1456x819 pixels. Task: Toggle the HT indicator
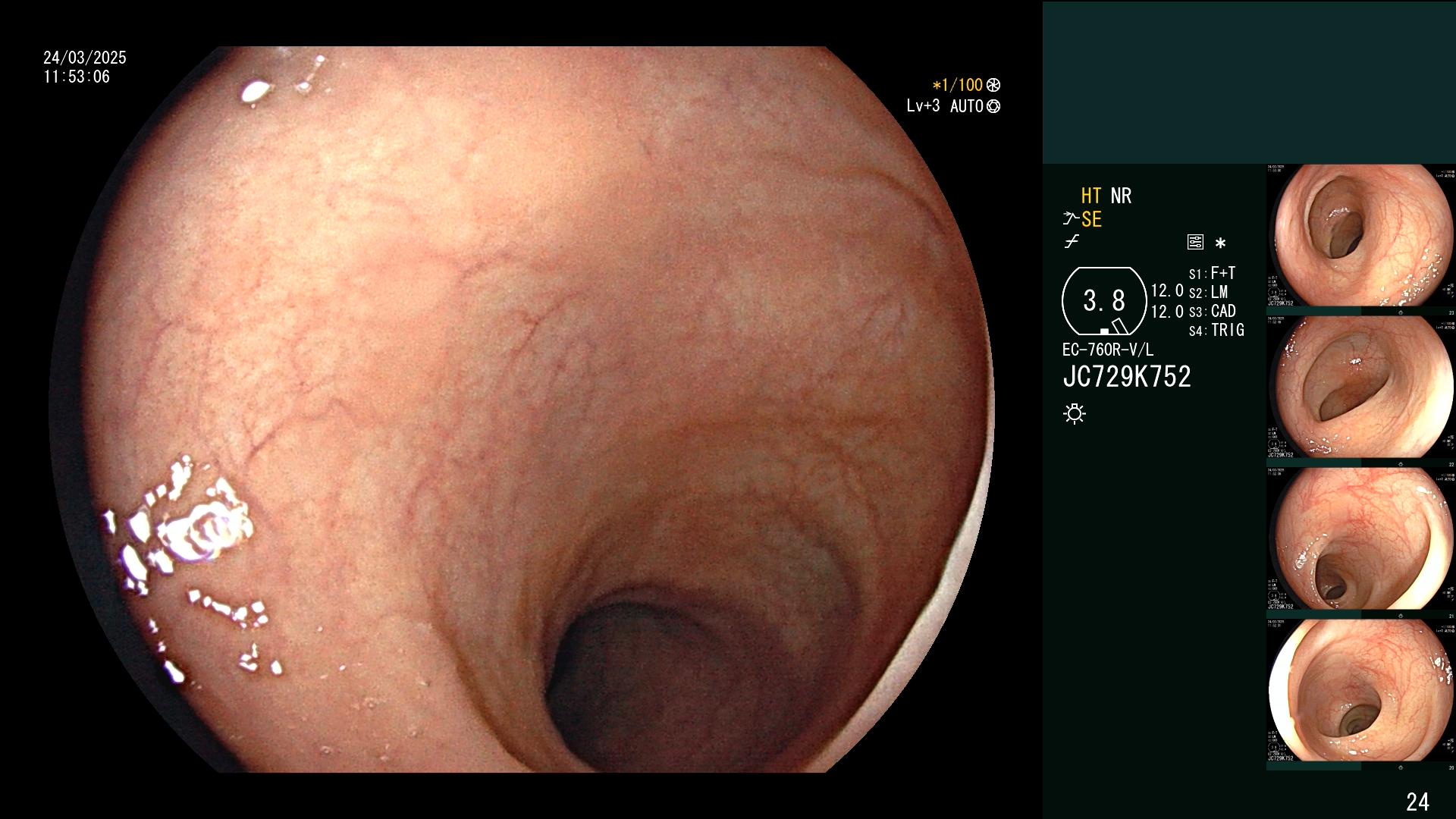(1091, 196)
